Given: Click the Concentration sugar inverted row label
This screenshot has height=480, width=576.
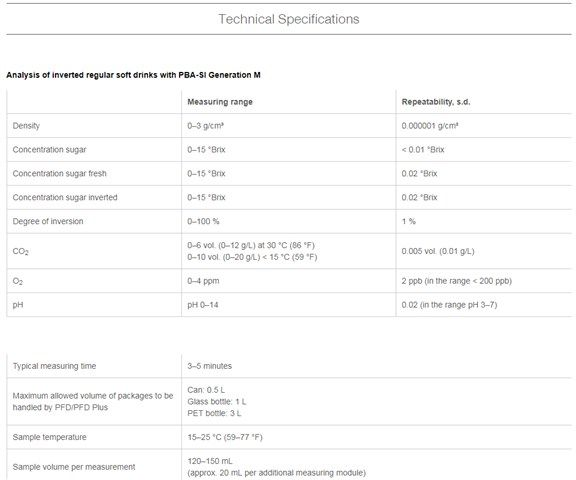Looking at the screenshot, I should click(x=65, y=197).
